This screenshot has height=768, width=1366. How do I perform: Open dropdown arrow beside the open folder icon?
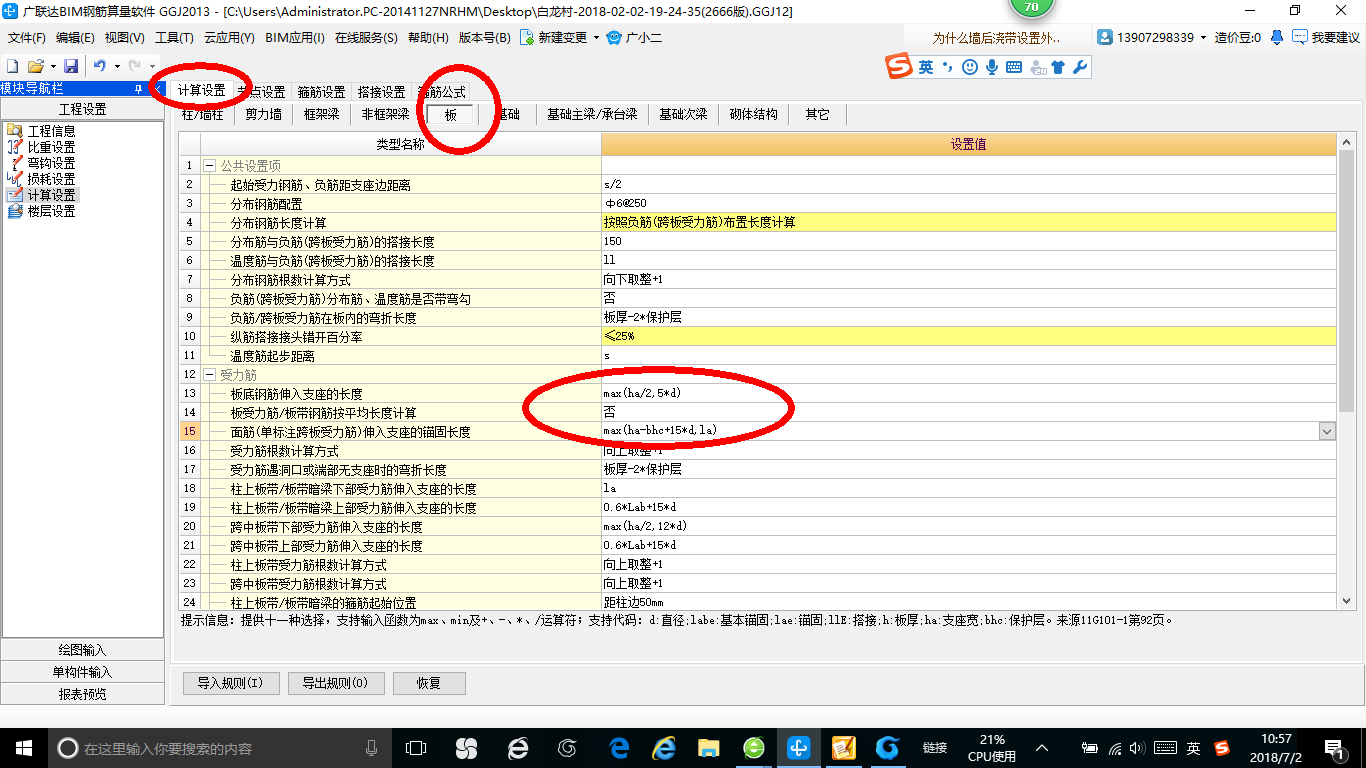(52, 66)
